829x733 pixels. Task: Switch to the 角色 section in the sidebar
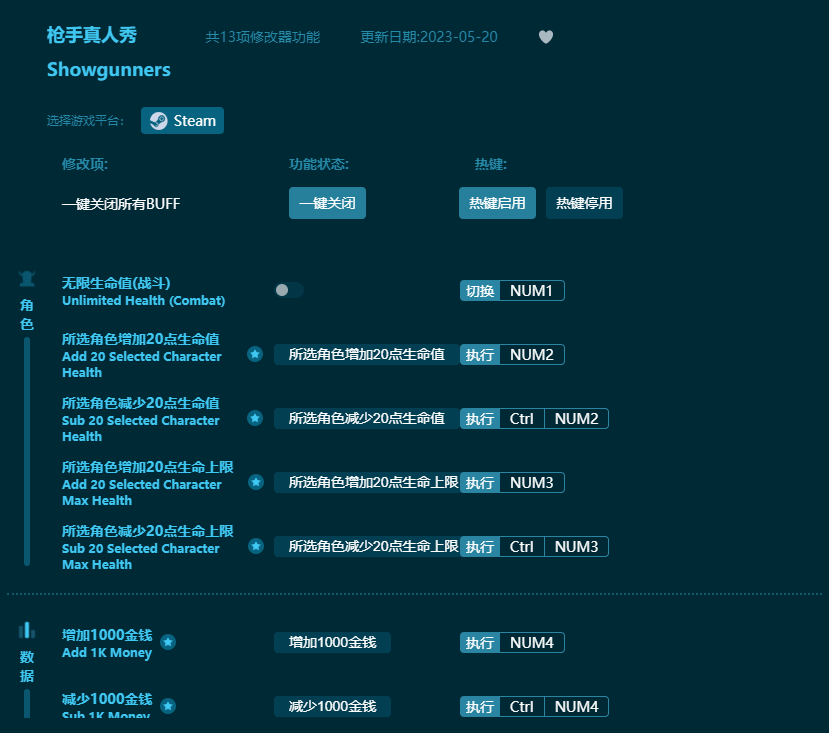pyautogui.click(x=26, y=315)
